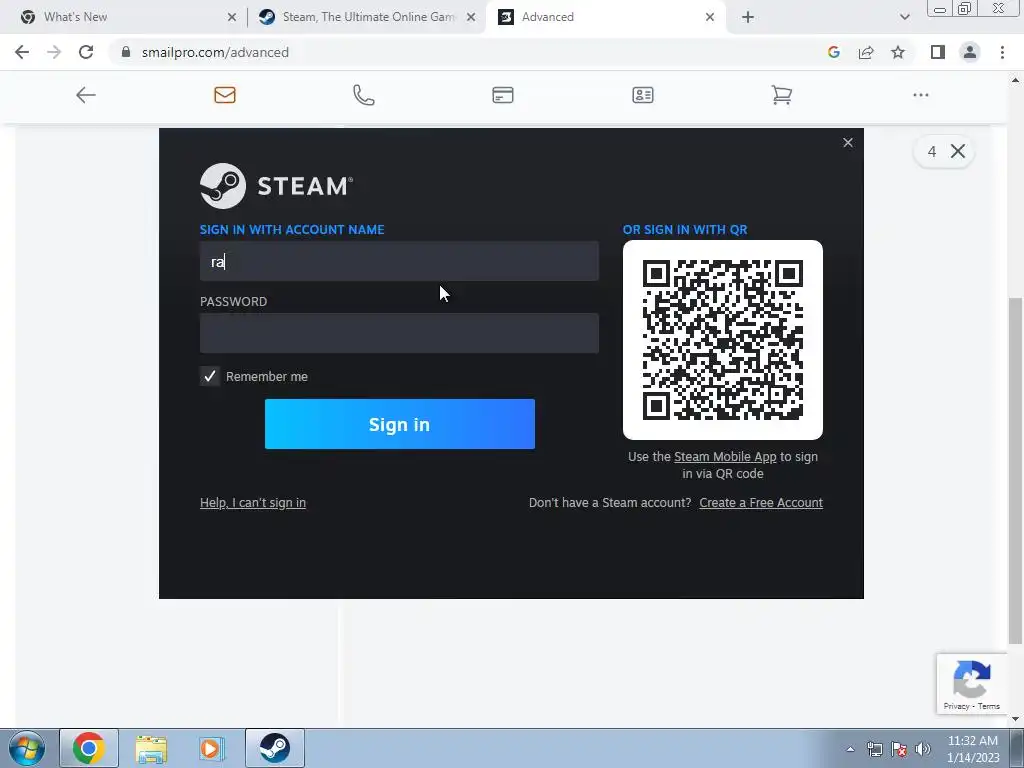Click the site lock icon in address bar

[x=126, y=52]
